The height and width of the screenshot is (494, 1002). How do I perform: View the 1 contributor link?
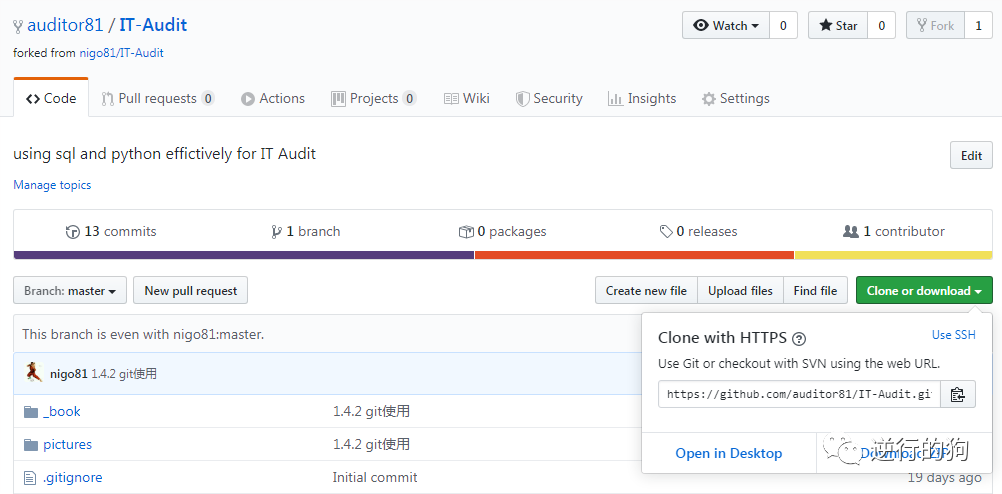coord(894,231)
